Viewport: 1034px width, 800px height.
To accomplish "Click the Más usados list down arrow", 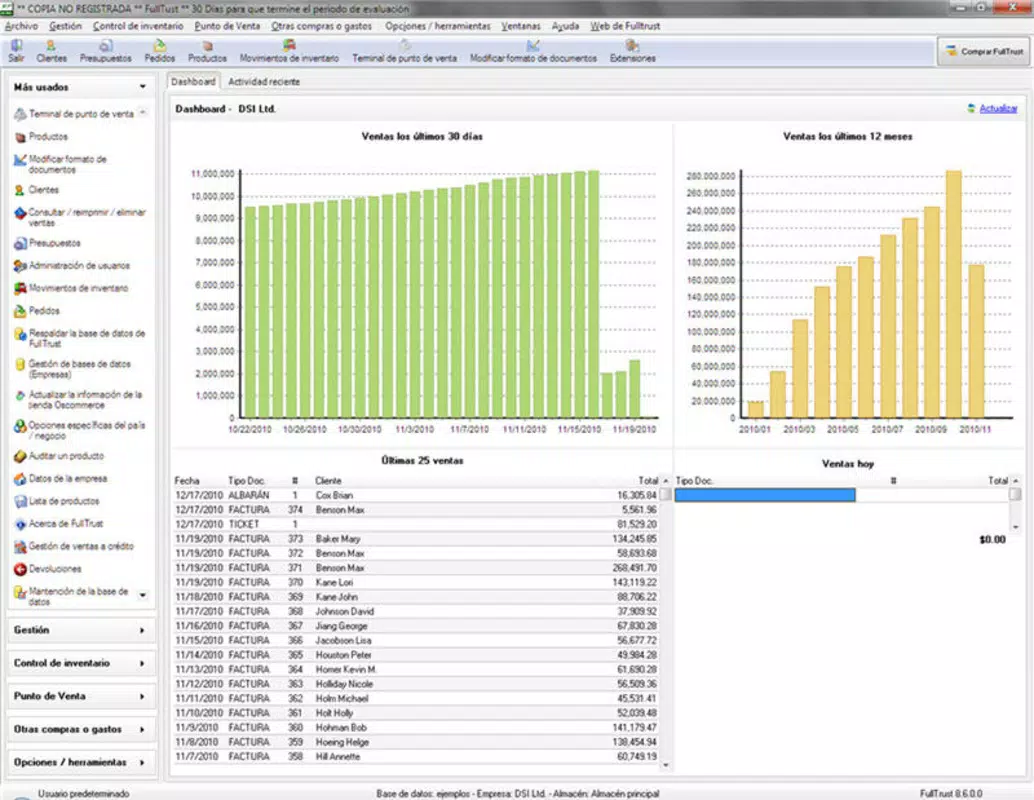I will 142,595.
